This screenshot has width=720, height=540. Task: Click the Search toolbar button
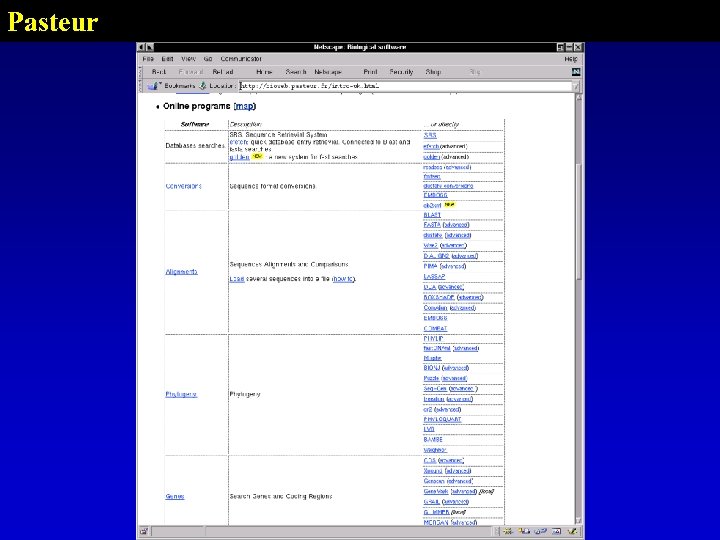[x=296, y=72]
